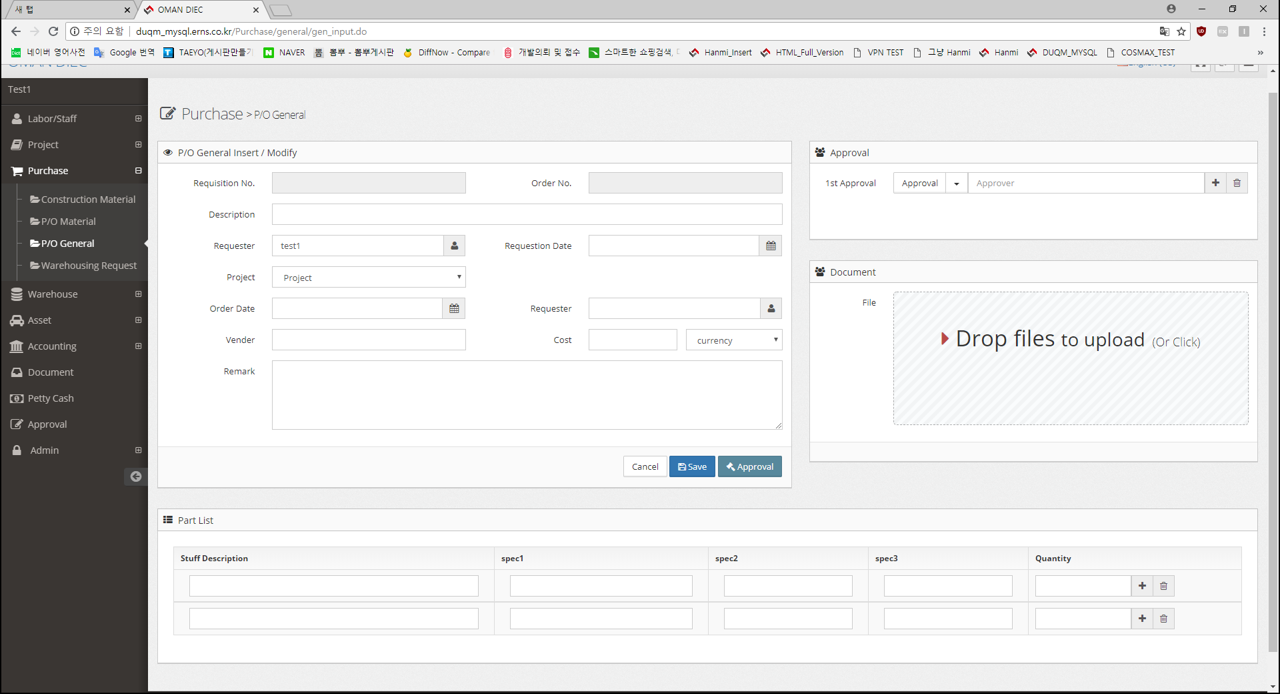Open the 1st Approval type dropdown arrow
This screenshot has height=694, width=1280.
[956, 183]
